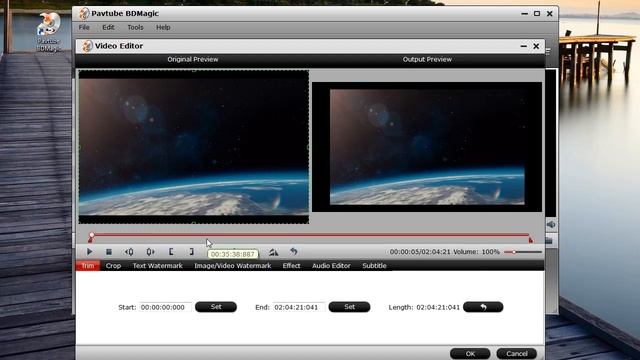Reset trim length with the arrow button
640x360 pixels.
[x=483, y=307]
